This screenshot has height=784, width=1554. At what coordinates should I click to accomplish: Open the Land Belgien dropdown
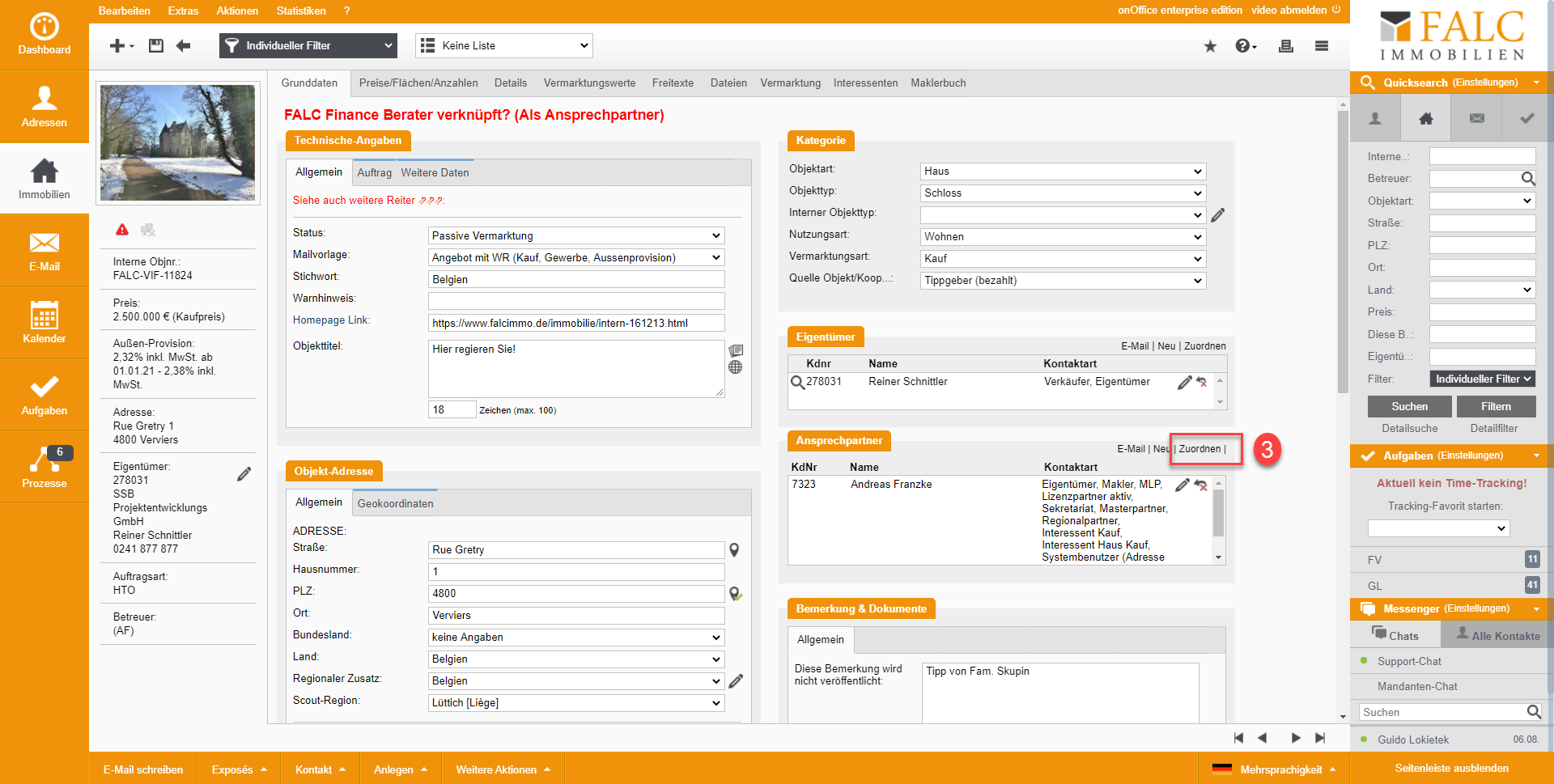(575, 659)
